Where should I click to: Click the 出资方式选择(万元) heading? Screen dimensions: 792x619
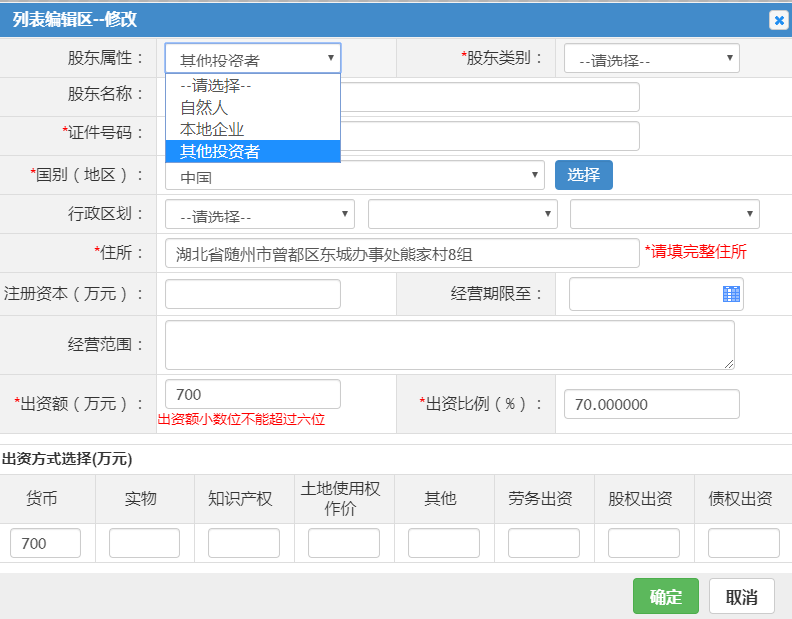(x=67, y=459)
